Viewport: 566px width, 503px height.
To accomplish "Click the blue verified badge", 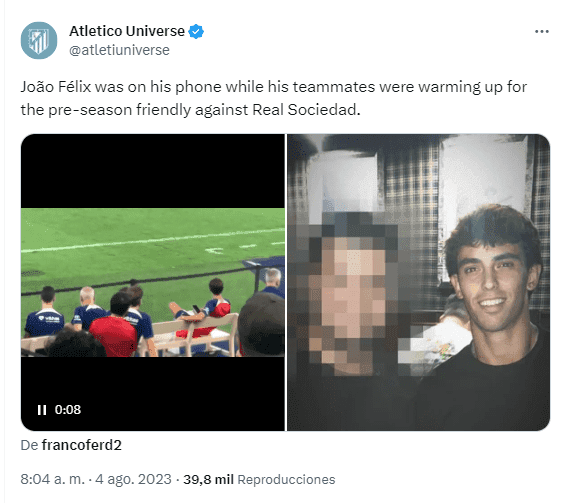I will pyautogui.click(x=196, y=31).
